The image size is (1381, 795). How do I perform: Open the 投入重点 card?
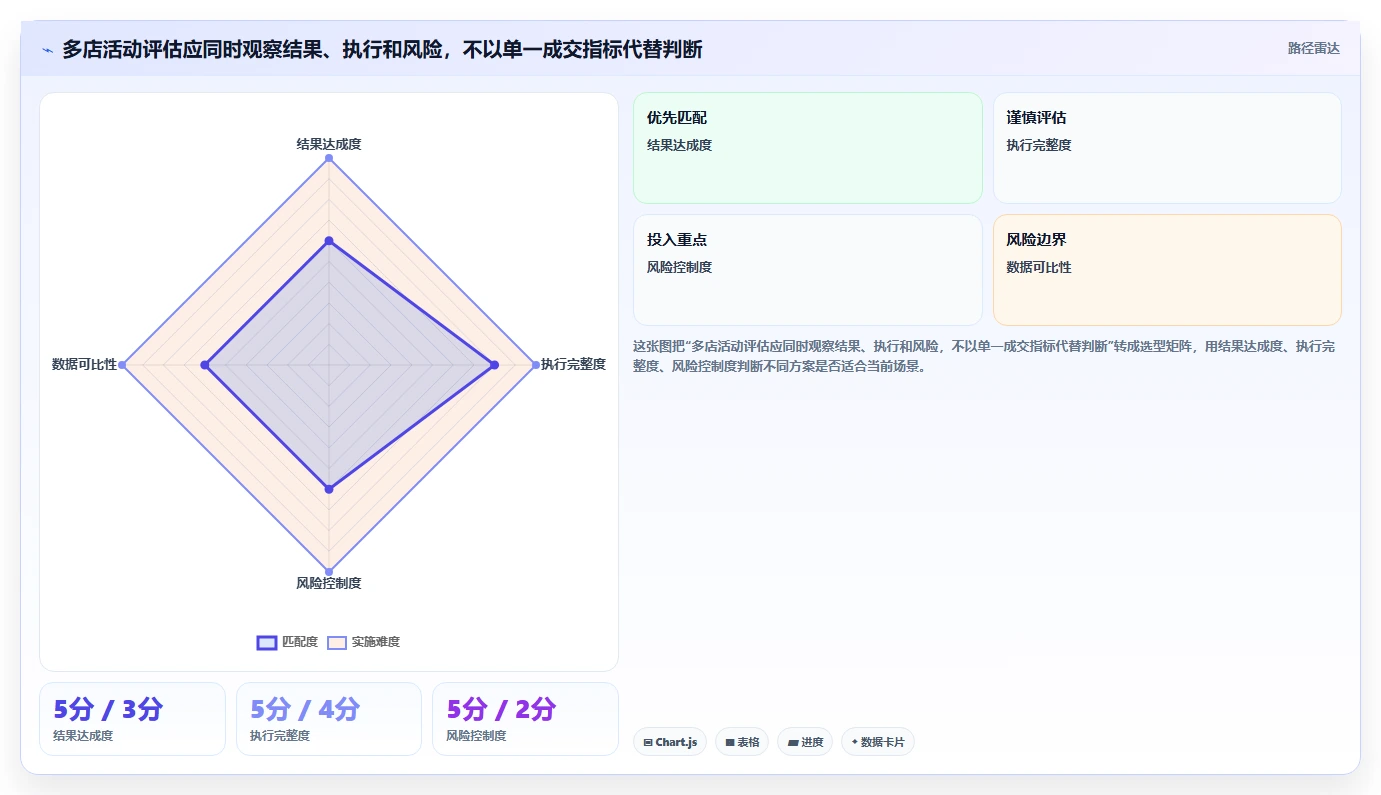click(808, 270)
